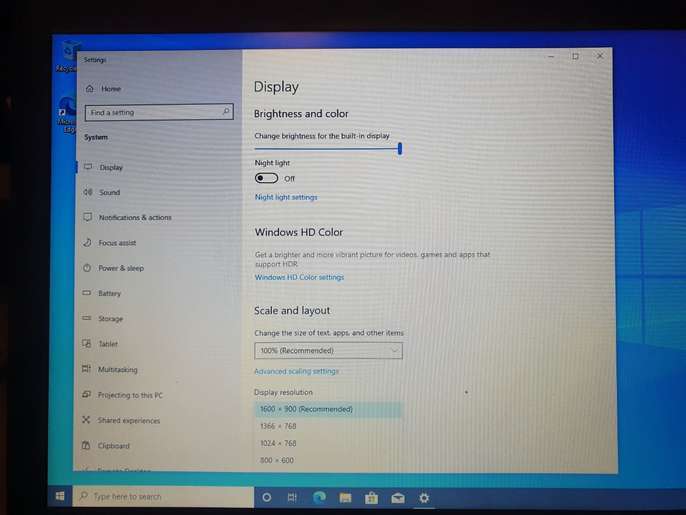Open Advanced scaling settings link
Screen dimensions: 686x515
click(296, 371)
